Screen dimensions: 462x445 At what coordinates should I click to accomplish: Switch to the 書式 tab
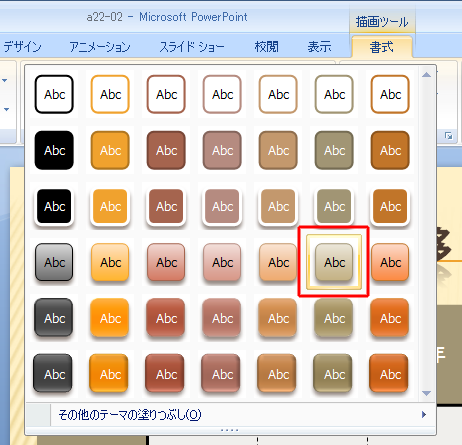[x=382, y=47]
